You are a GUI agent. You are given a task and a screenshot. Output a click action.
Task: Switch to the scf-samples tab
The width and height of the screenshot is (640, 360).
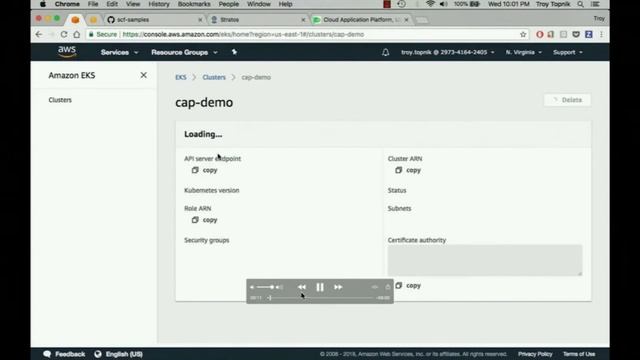pos(154,20)
